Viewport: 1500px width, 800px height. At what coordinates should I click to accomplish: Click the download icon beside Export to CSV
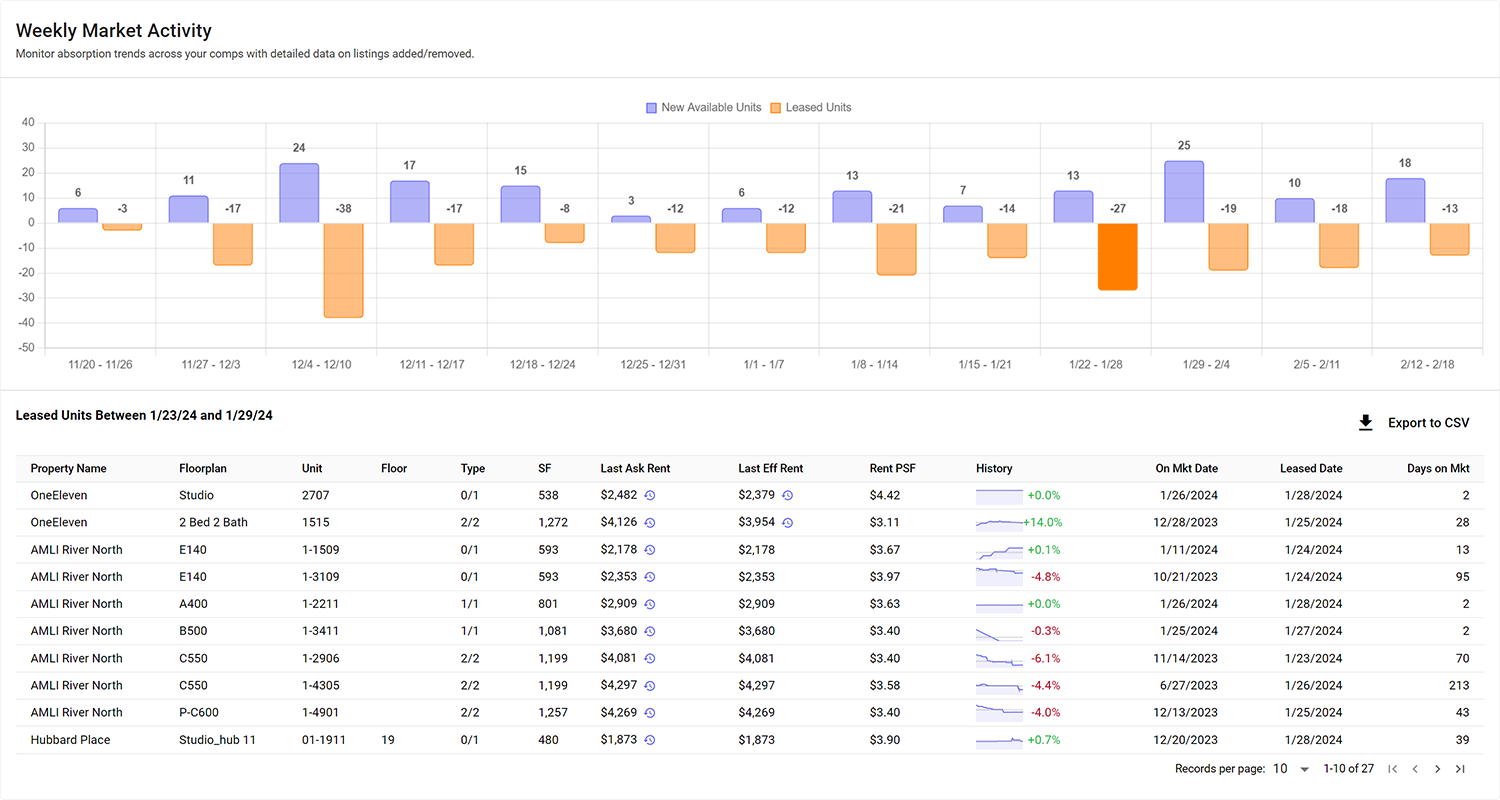(1366, 422)
